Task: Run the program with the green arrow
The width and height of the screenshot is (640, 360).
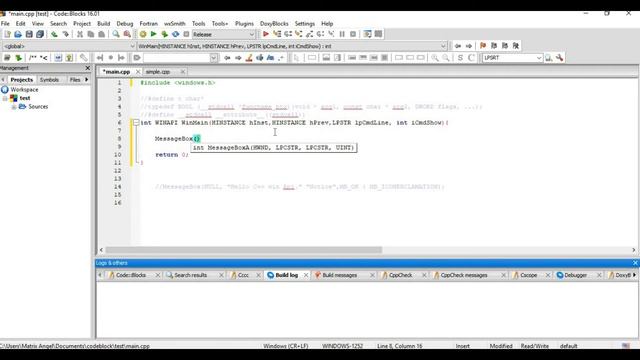Action: coord(153,34)
